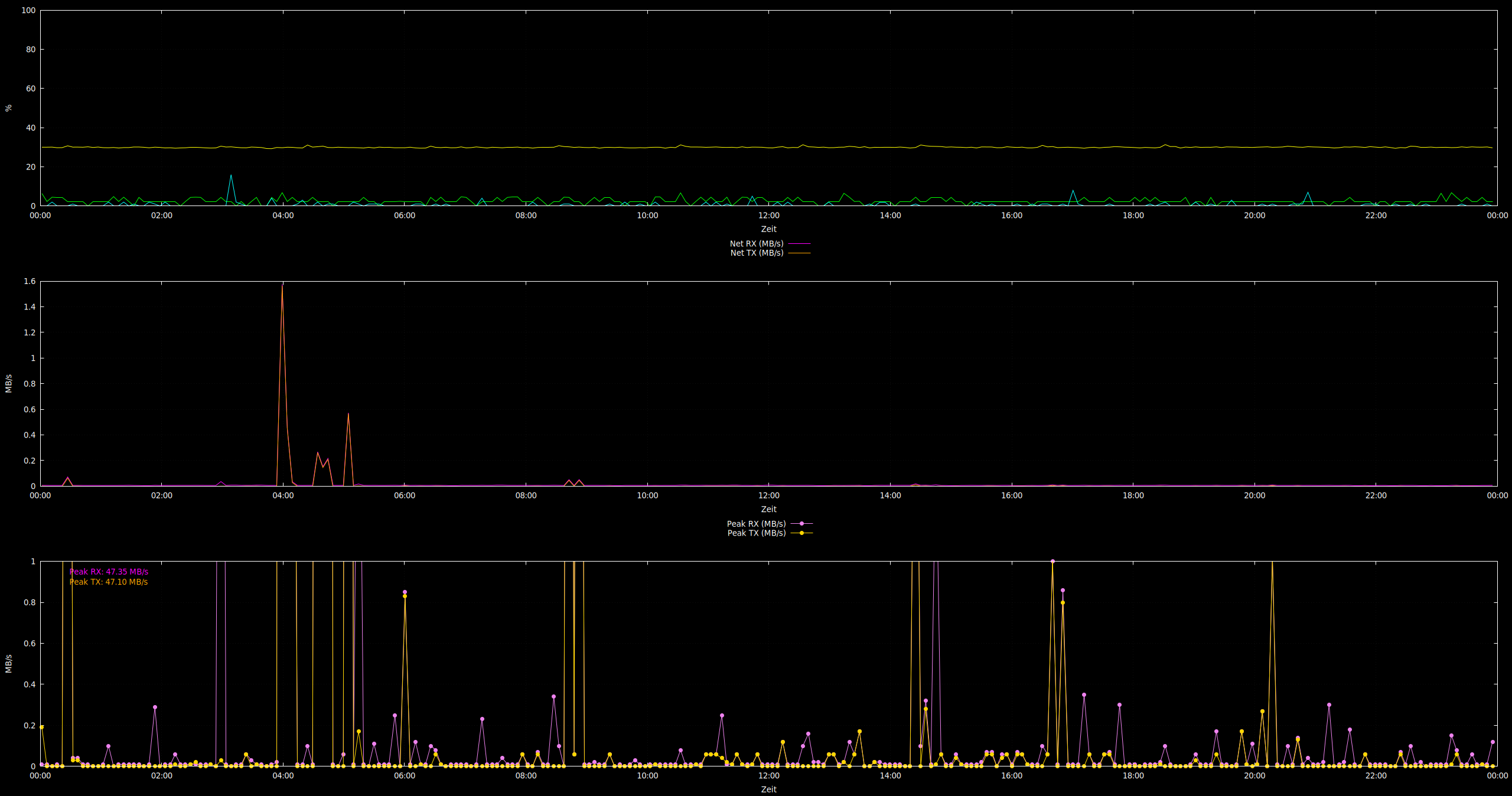The image size is (1512, 796).
Task: Click the Peak RX data point at 06:00 near 0.85
Action: 405,592
